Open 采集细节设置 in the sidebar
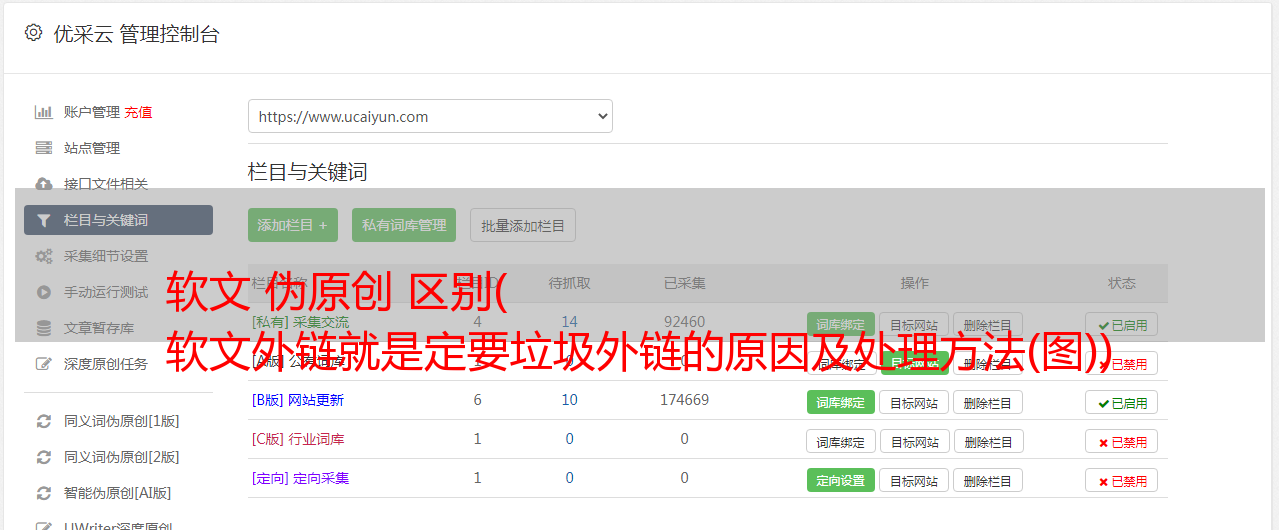The width and height of the screenshot is (1279, 530). click(x=106, y=256)
